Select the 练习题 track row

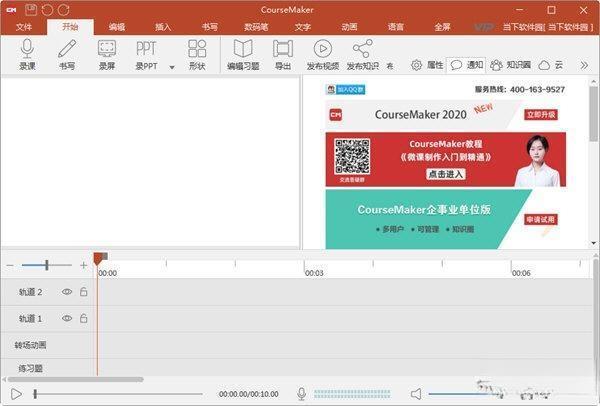click(x=297, y=368)
